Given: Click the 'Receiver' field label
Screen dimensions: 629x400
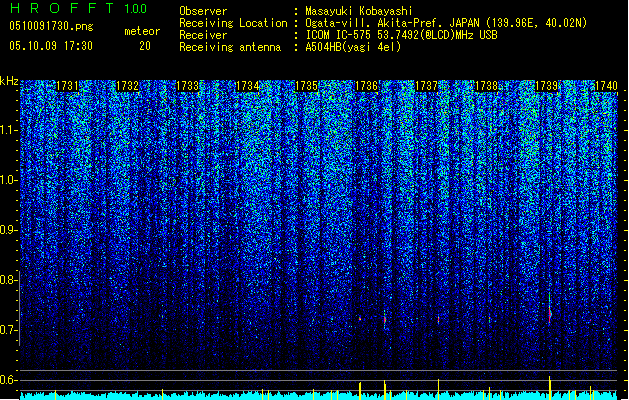Looking at the screenshot, I should click(203, 35).
